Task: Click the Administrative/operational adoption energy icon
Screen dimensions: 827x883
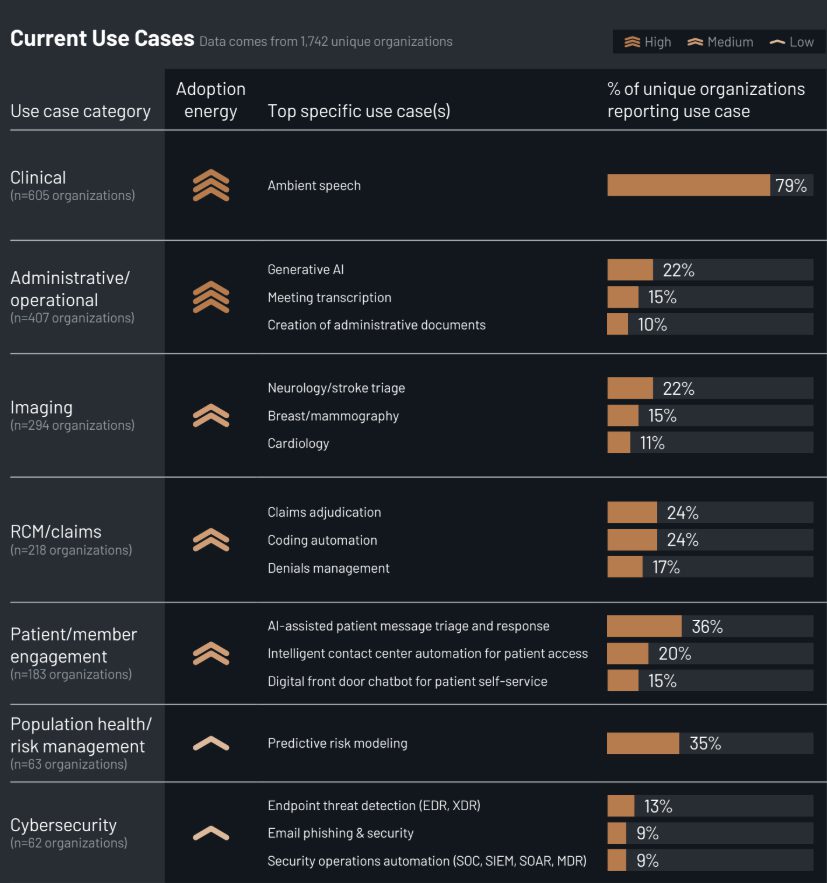Action: 211,297
